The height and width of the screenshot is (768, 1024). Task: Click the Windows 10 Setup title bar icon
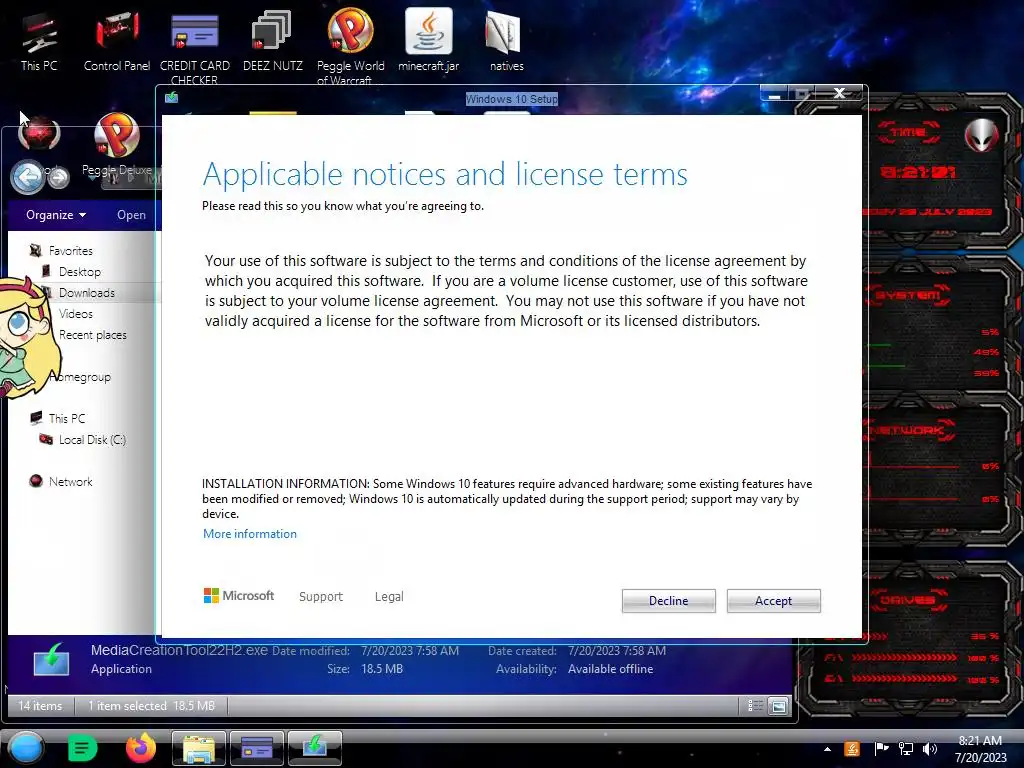point(172,98)
